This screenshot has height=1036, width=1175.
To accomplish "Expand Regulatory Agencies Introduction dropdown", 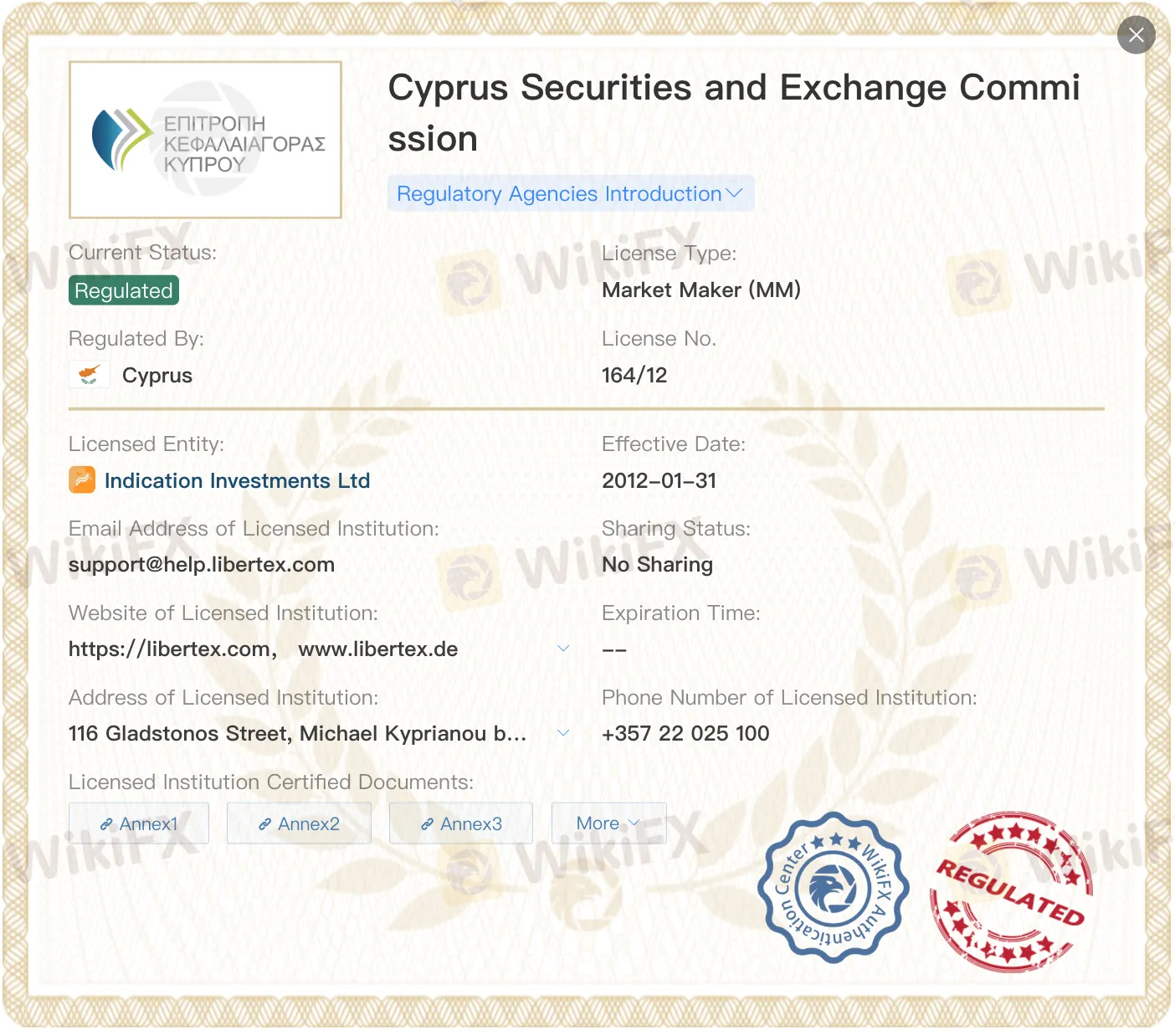I will (x=570, y=193).
